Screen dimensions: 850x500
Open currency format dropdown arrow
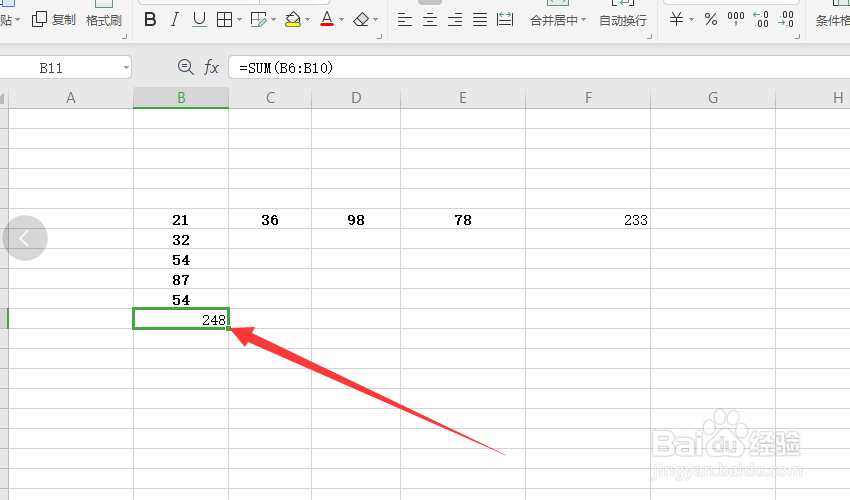coord(691,20)
